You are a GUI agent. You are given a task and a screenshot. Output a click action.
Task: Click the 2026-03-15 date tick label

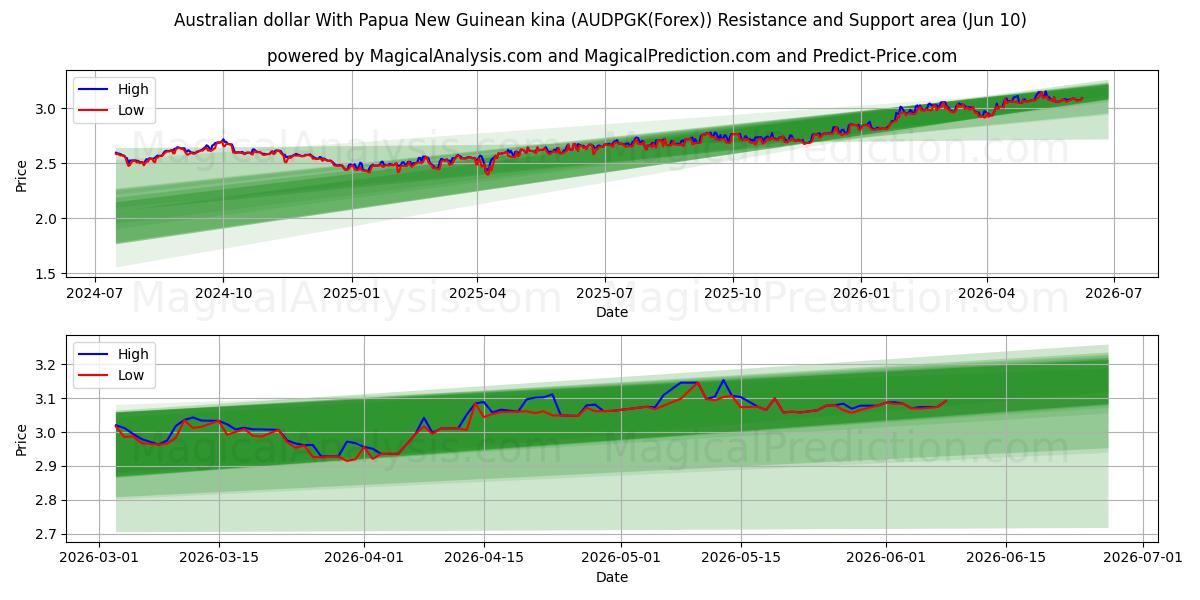tap(219, 558)
